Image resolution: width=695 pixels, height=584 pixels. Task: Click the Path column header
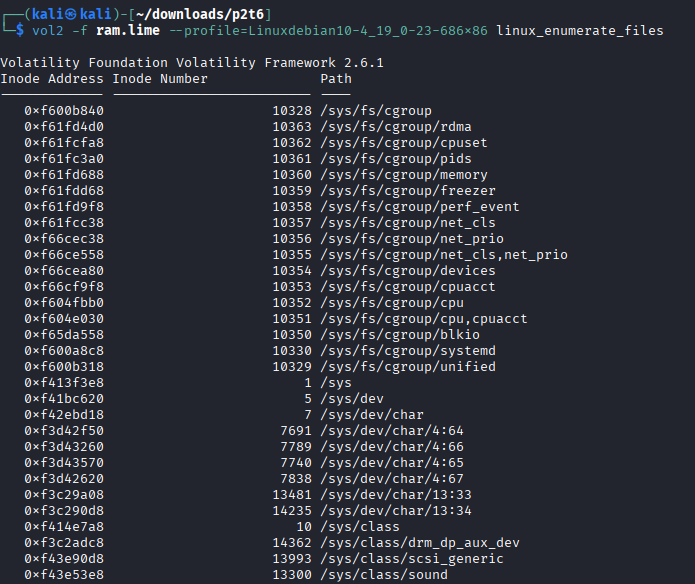pyautogui.click(x=336, y=79)
